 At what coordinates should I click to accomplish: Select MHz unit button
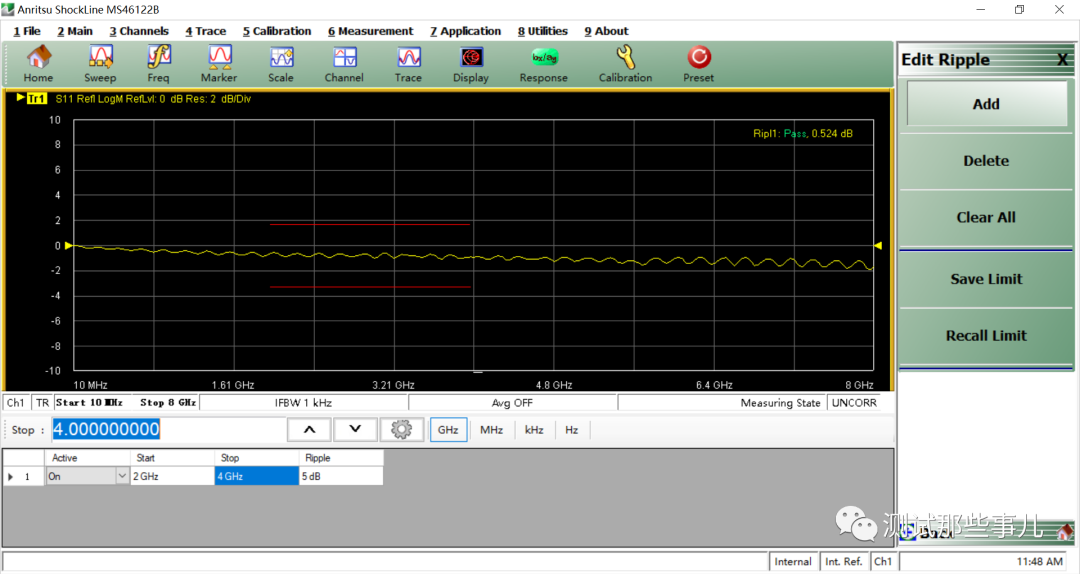click(492, 429)
